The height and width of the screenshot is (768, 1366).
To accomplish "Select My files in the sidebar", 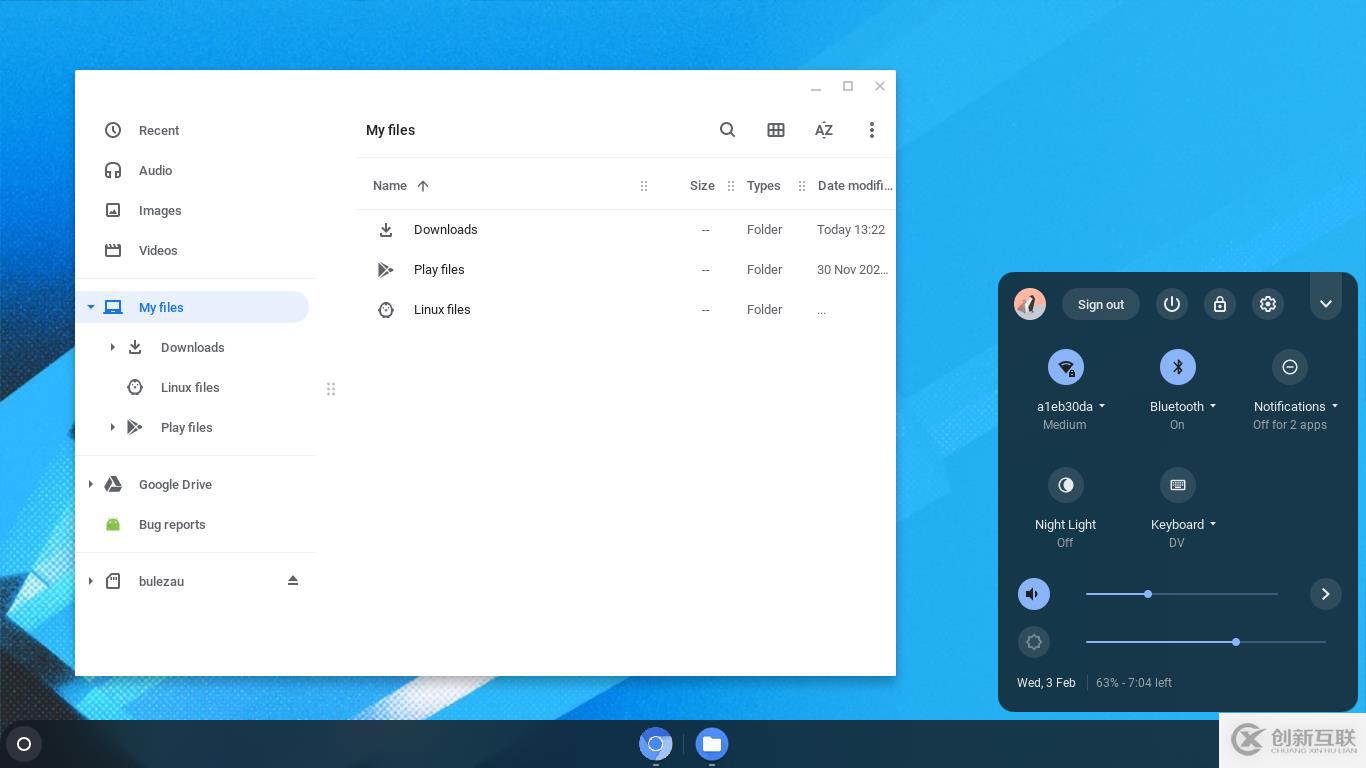I will [192, 307].
